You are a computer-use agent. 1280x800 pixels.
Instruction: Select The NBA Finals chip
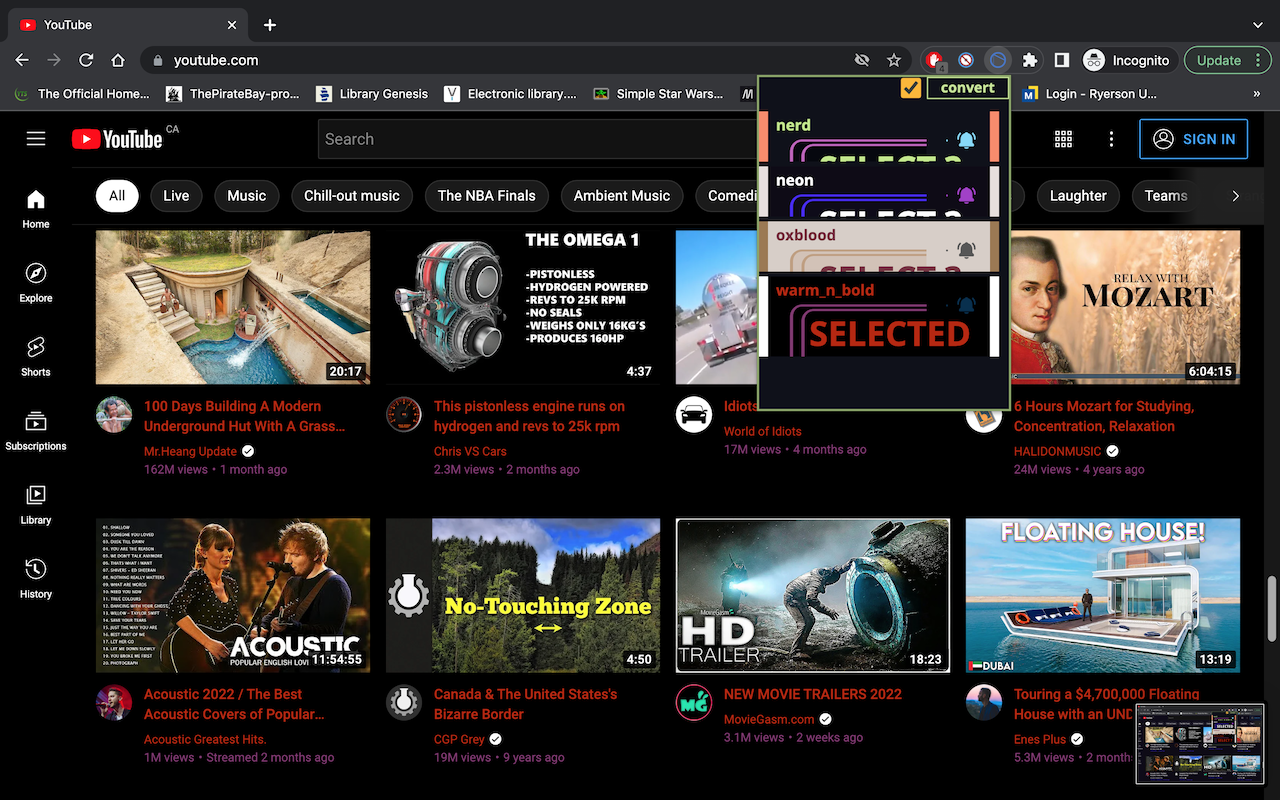[x=487, y=196]
